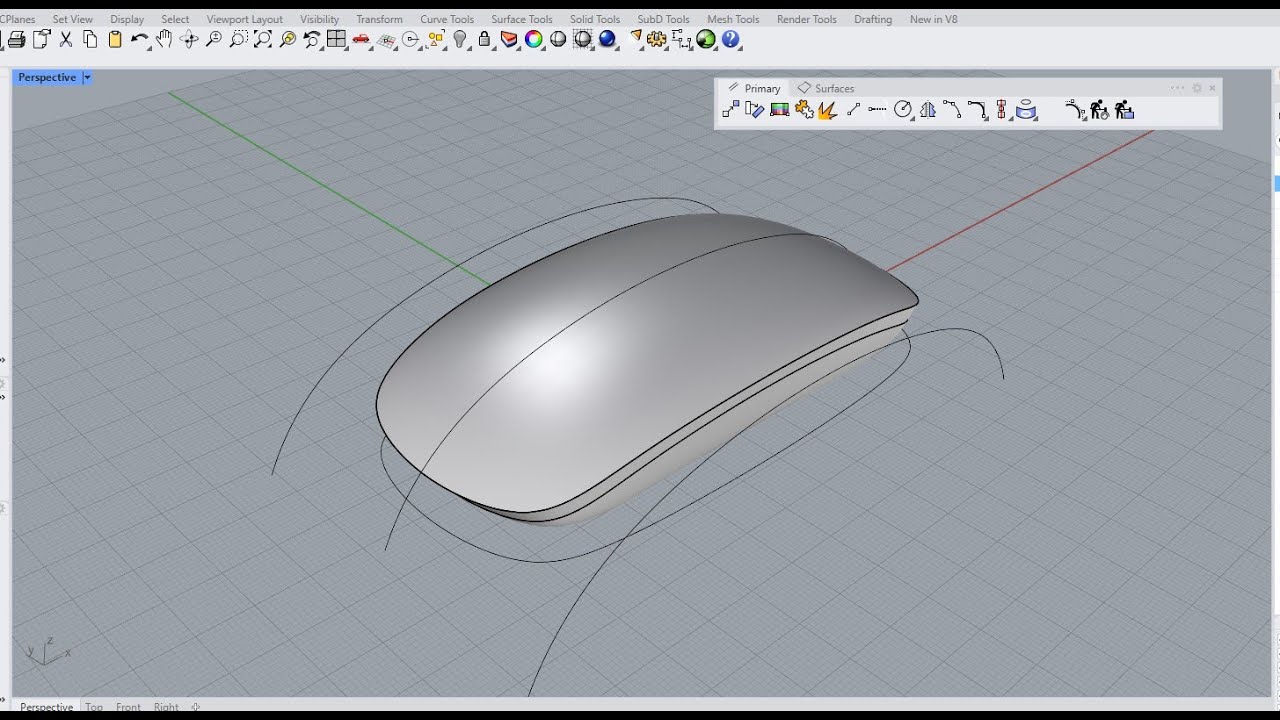This screenshot has width=1280, height=720.
Task: Click the four-viewport layout icon
Action: 337,40
